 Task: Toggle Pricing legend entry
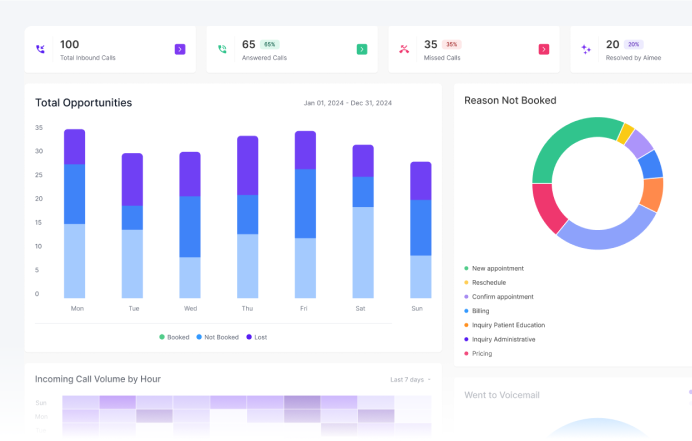(478, 353)
